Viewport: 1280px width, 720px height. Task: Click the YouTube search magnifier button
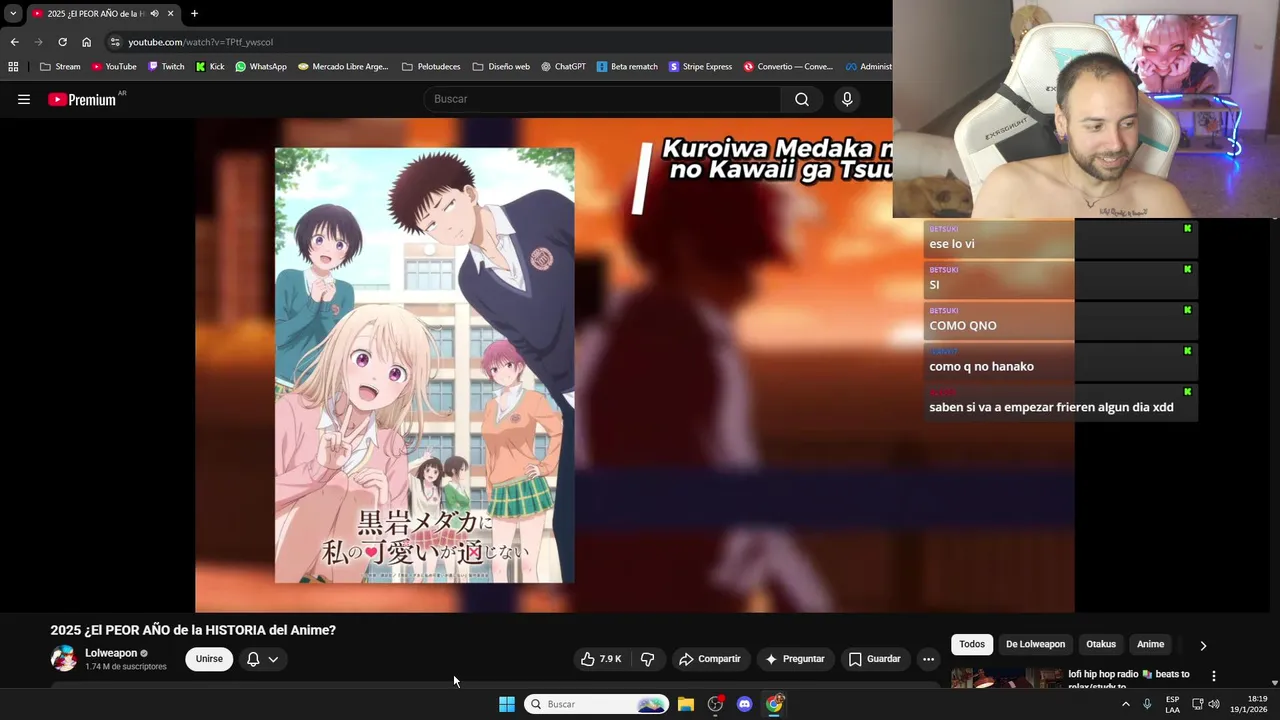pyautogui.click(x=802, y=99)
